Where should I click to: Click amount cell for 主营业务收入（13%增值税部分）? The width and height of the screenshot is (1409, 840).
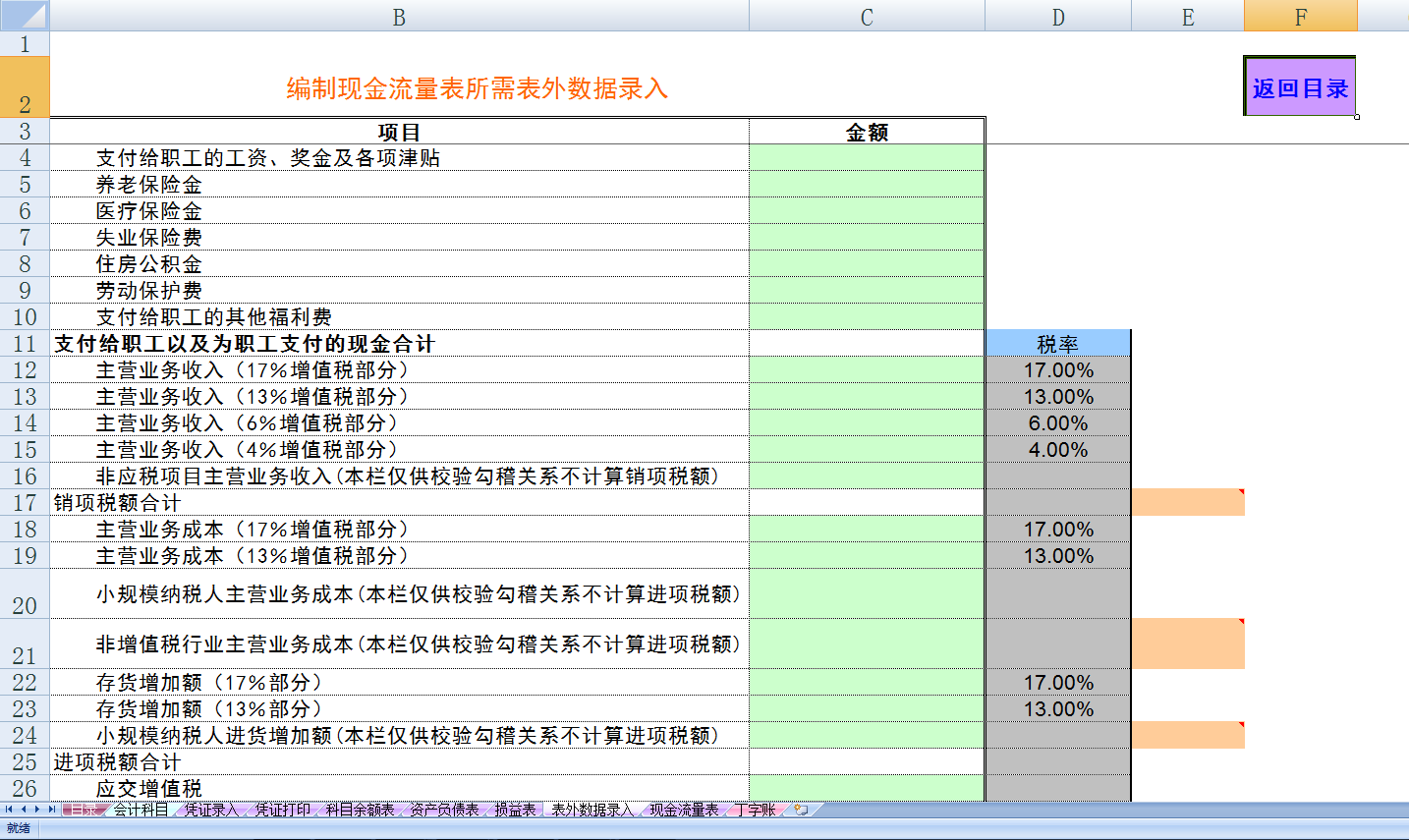[x=867, y=397]
